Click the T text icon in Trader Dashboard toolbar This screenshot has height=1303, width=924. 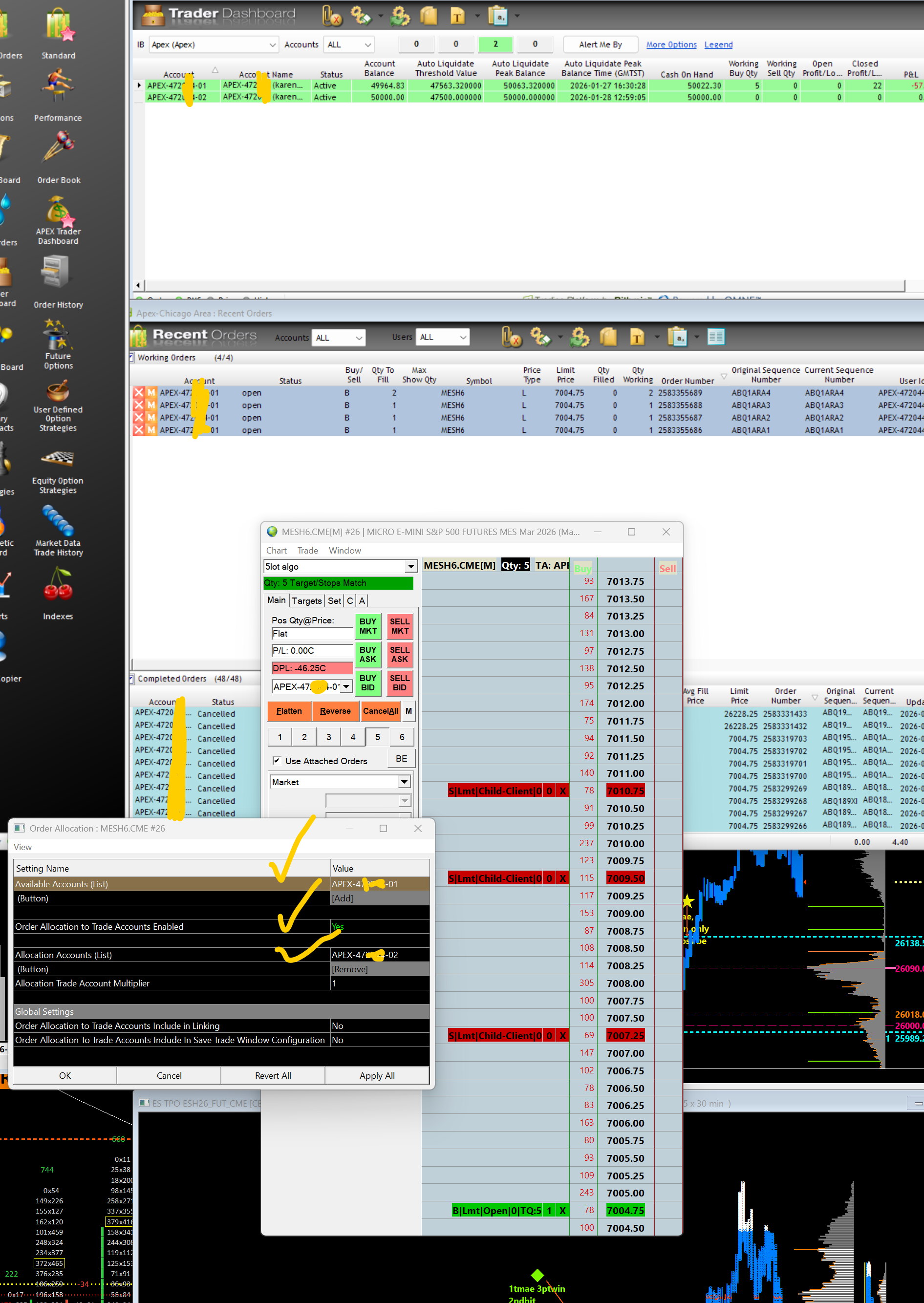[x=457, y=16]
